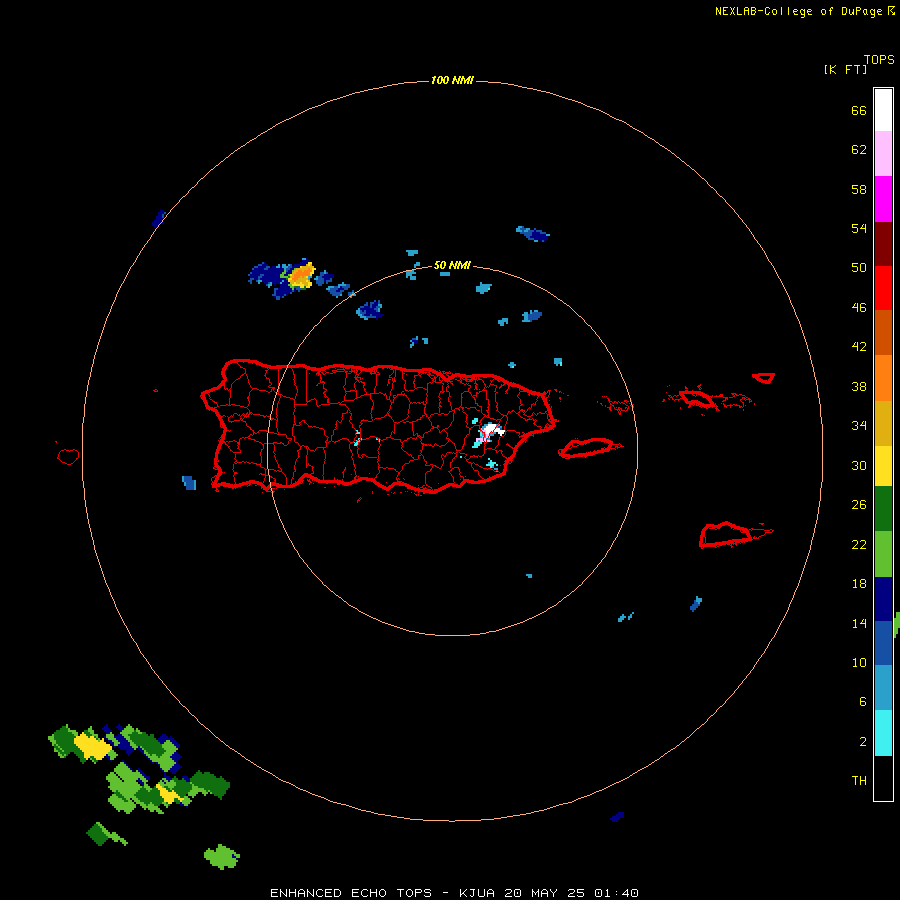This screenshot has height=900, width=900.
Task: Click the Vieques island outline east of Puerto Rico
Action: (x=590, y=448)
